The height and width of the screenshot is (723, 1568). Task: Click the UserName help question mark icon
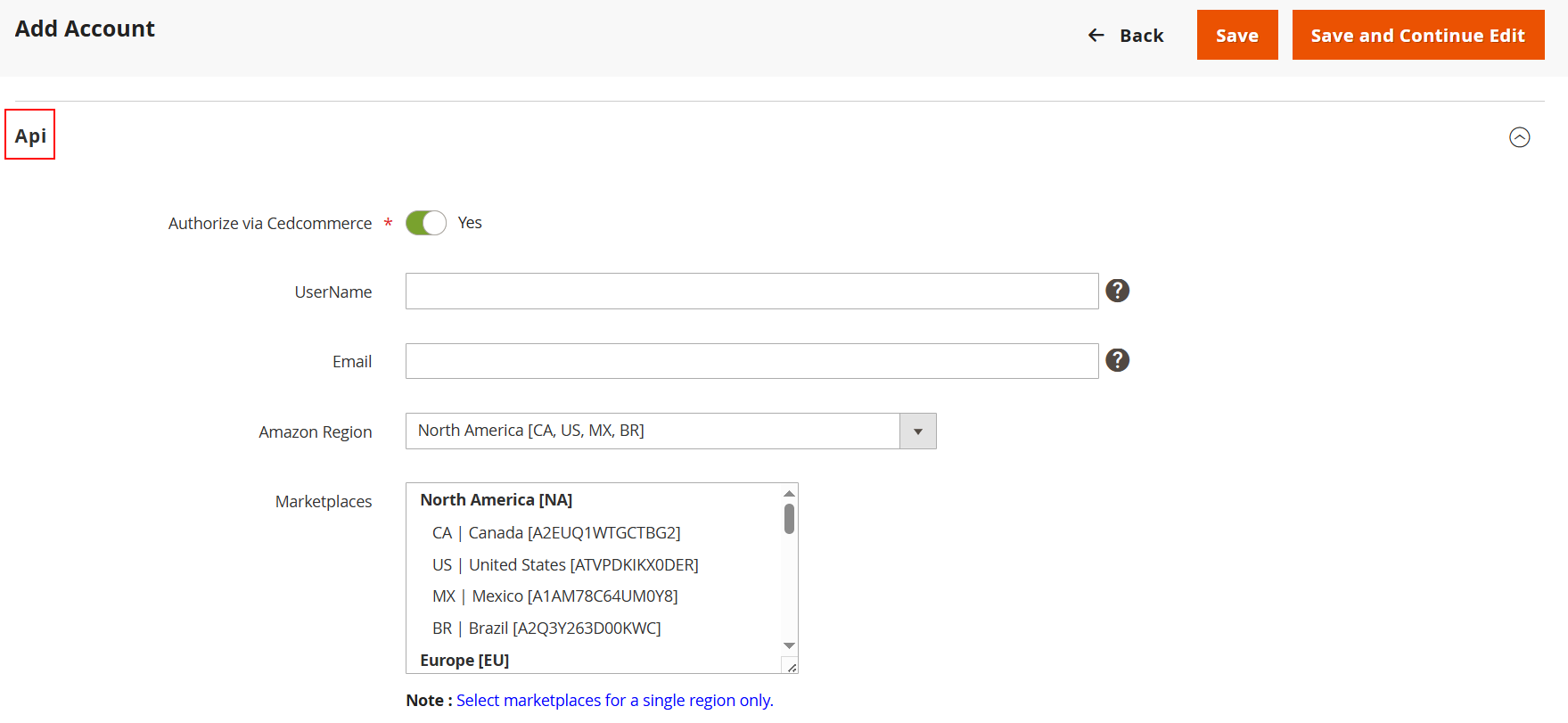point(1117,291)
